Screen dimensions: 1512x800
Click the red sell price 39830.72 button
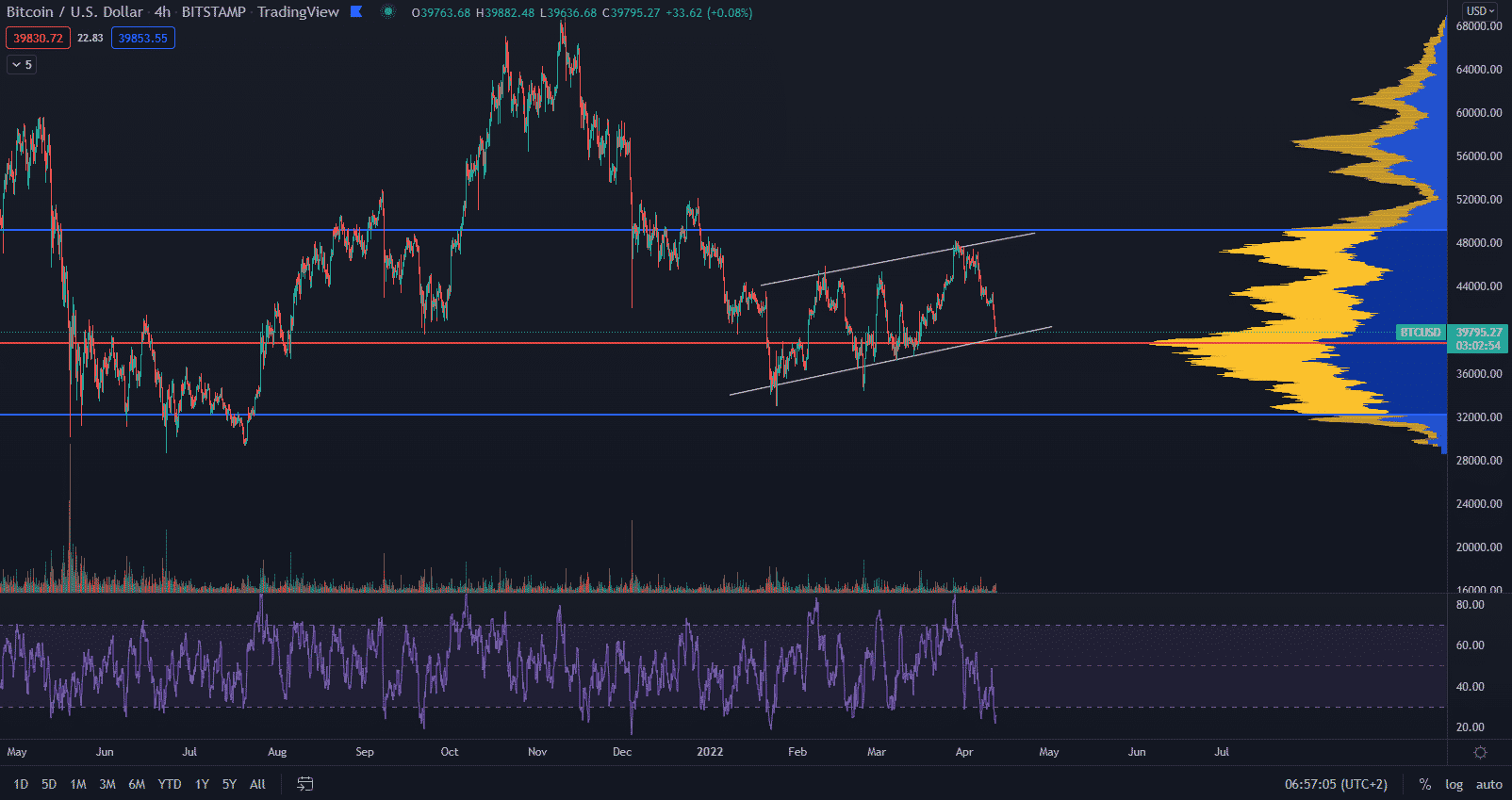[38, 39]
